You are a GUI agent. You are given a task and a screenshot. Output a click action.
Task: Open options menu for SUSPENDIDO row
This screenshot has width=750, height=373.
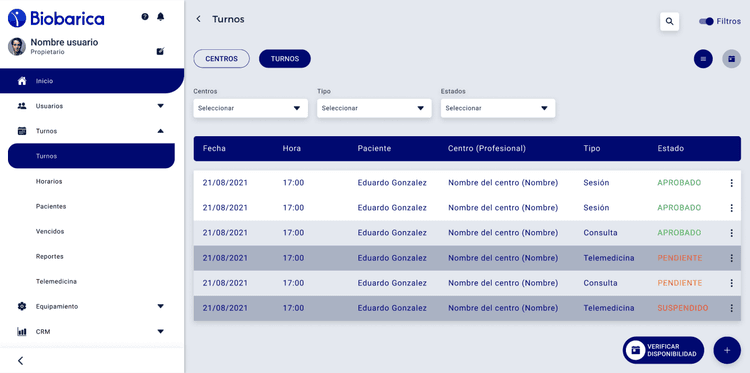[731, 308]
